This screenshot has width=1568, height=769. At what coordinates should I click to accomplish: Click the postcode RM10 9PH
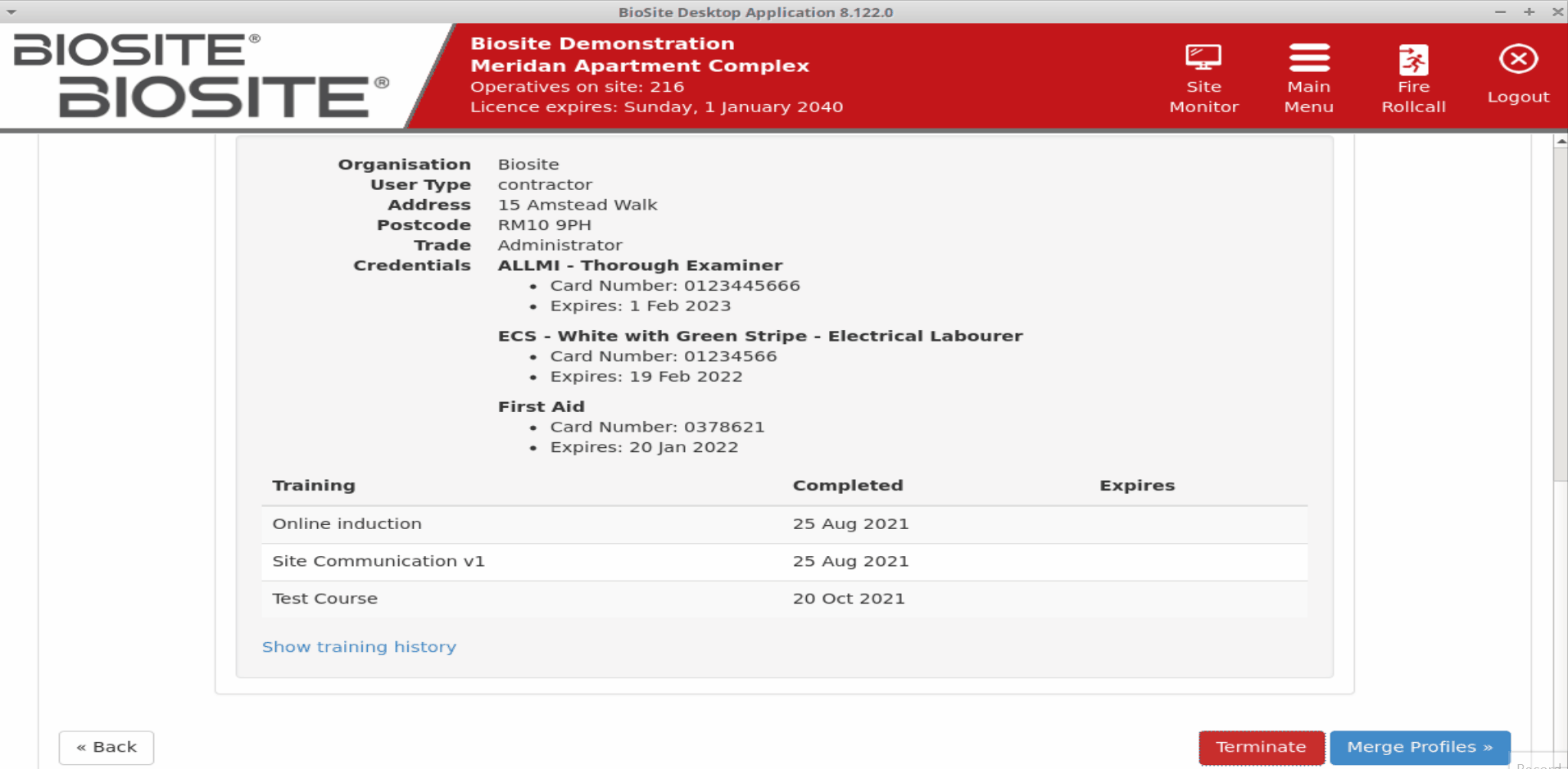pyautogui.click(x=545, y=225)
